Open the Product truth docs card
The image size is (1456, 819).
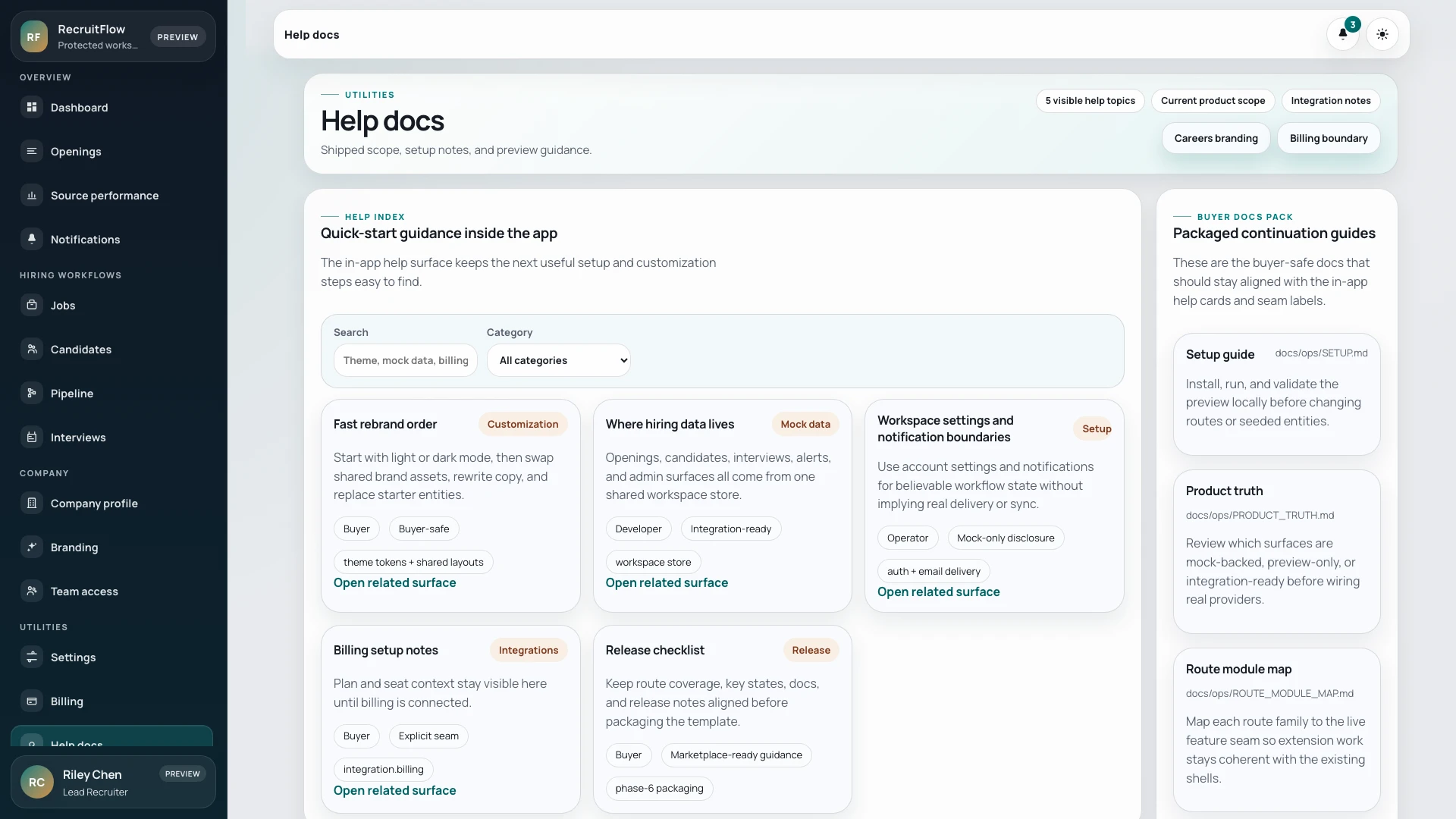click(x=1276, y=552)
